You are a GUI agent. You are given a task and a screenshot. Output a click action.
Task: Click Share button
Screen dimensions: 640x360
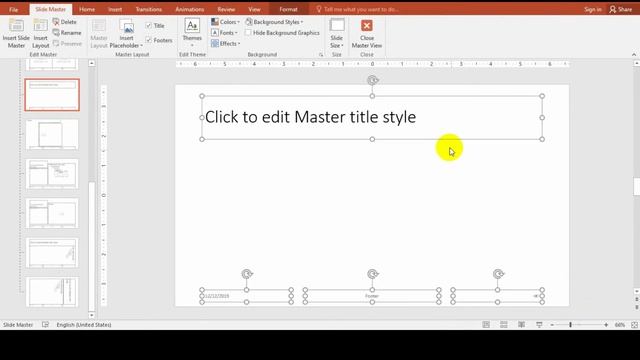click(x=621, y=9)
